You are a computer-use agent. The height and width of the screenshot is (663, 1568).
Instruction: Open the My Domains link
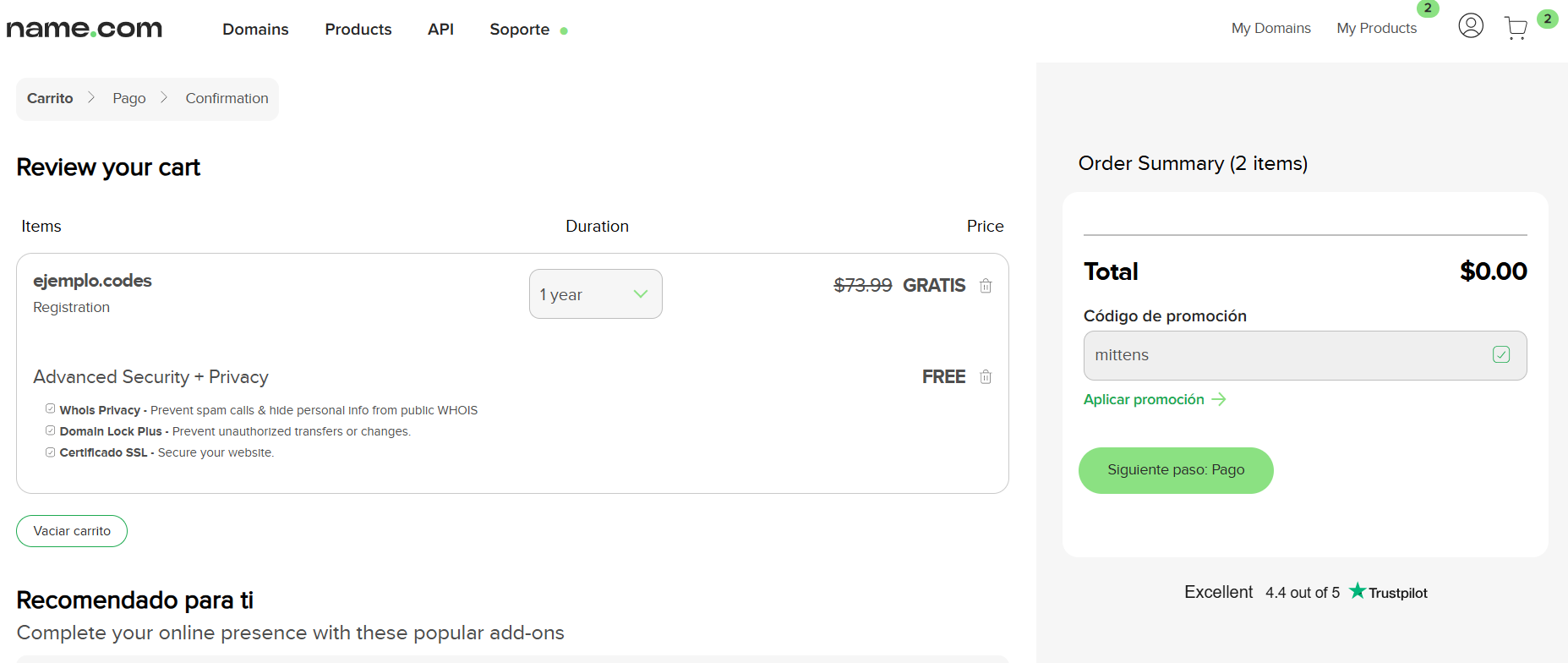tap(1270, 28)
